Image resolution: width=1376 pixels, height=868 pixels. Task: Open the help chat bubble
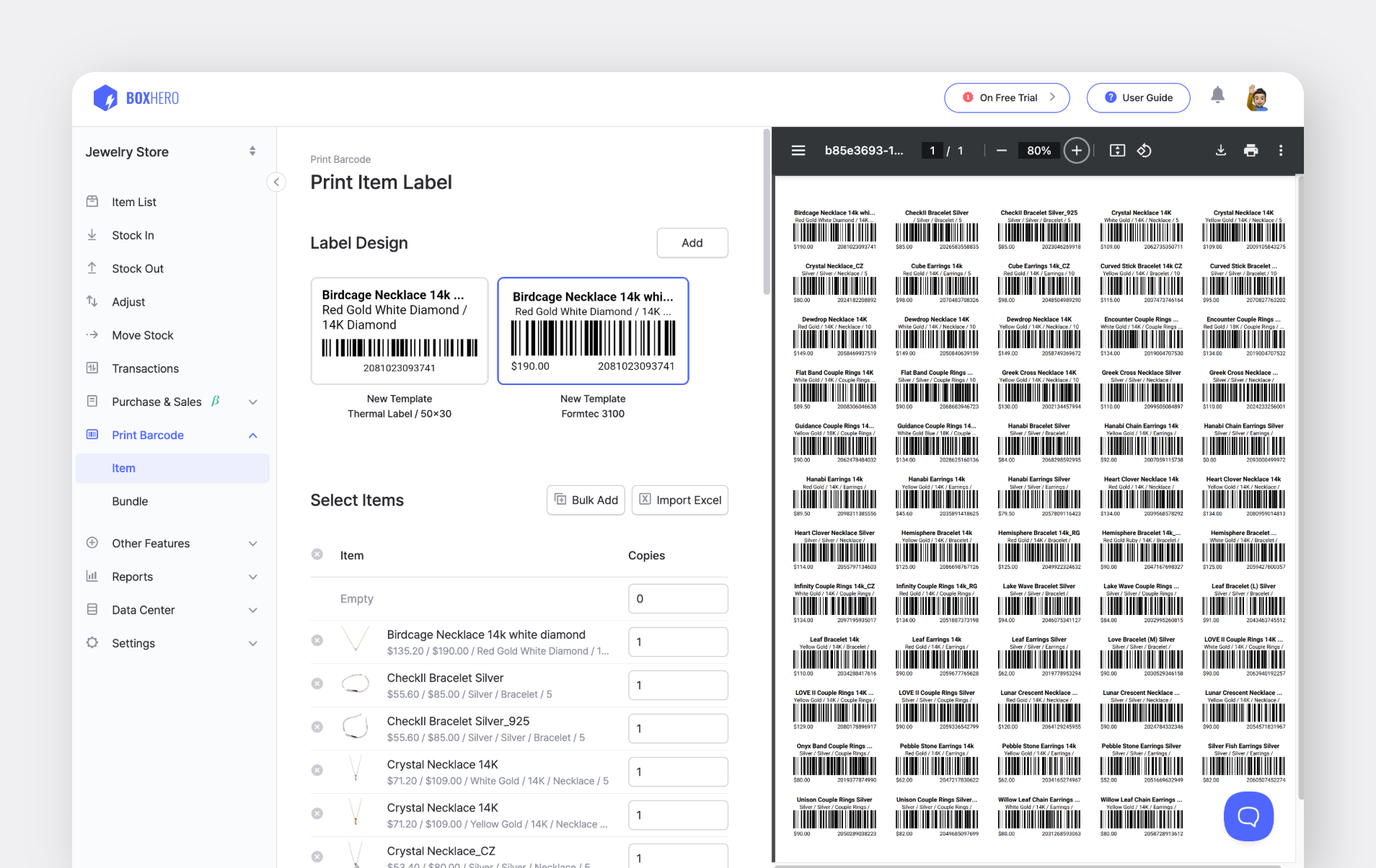point(1248,816)
